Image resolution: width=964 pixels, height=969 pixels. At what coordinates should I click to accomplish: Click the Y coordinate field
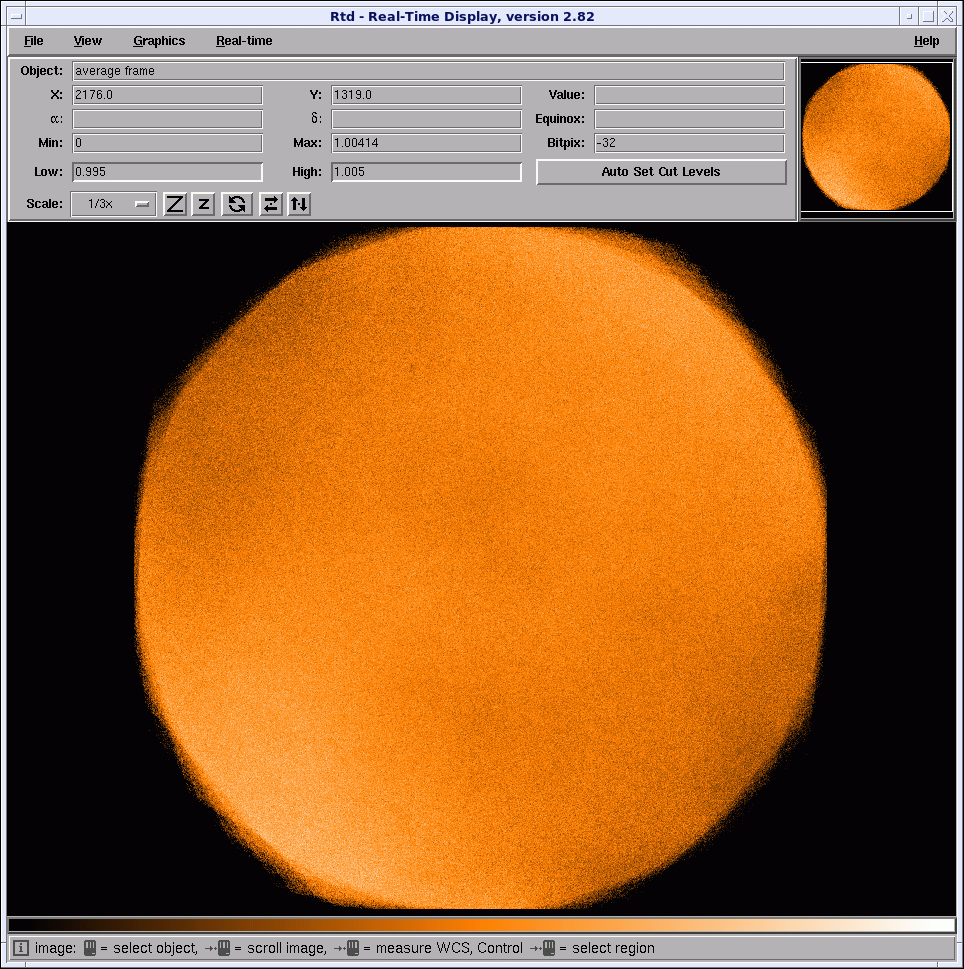tap(426, 95)
